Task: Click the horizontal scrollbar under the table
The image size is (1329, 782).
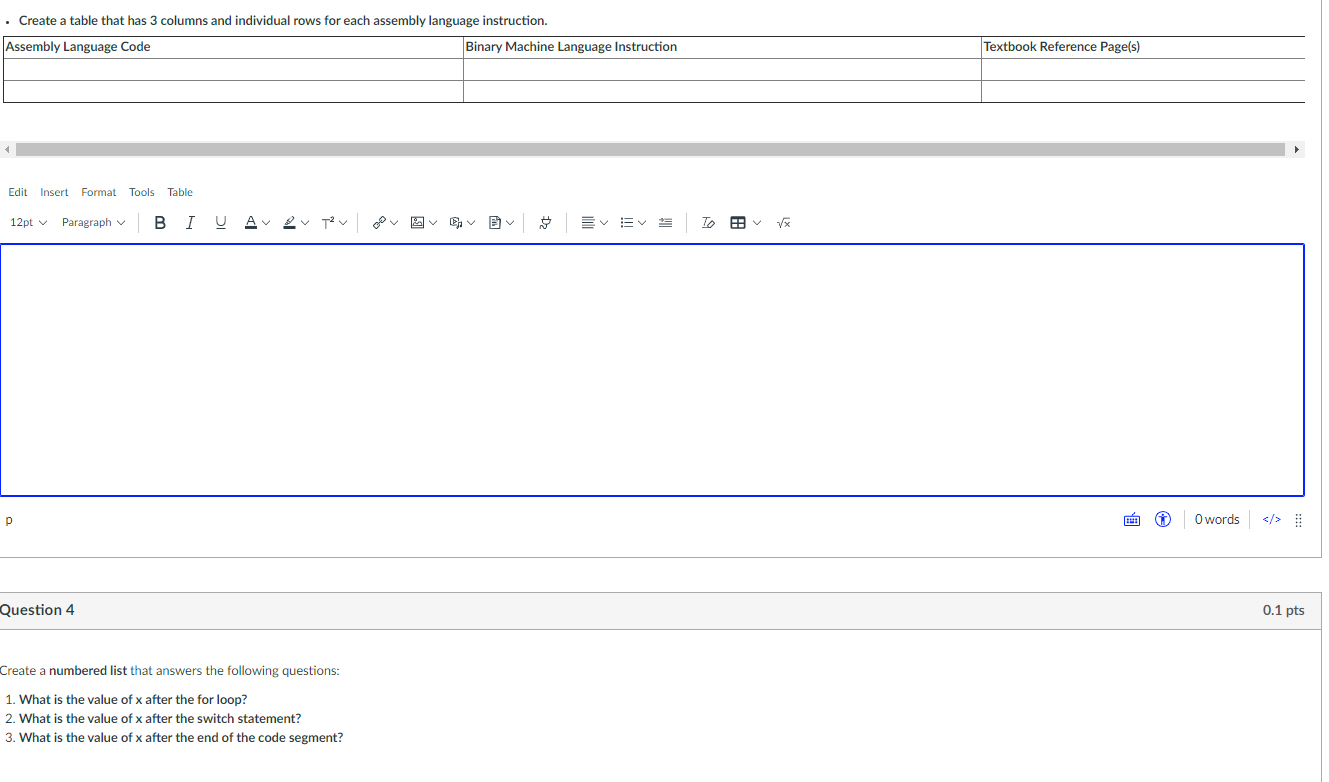Action: tap(649, 149)
